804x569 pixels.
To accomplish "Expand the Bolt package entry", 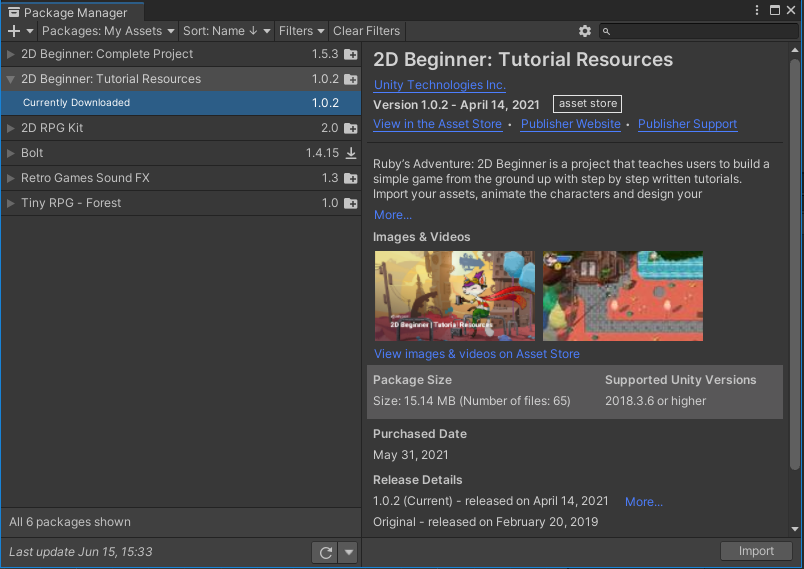I will pos(11,153).
